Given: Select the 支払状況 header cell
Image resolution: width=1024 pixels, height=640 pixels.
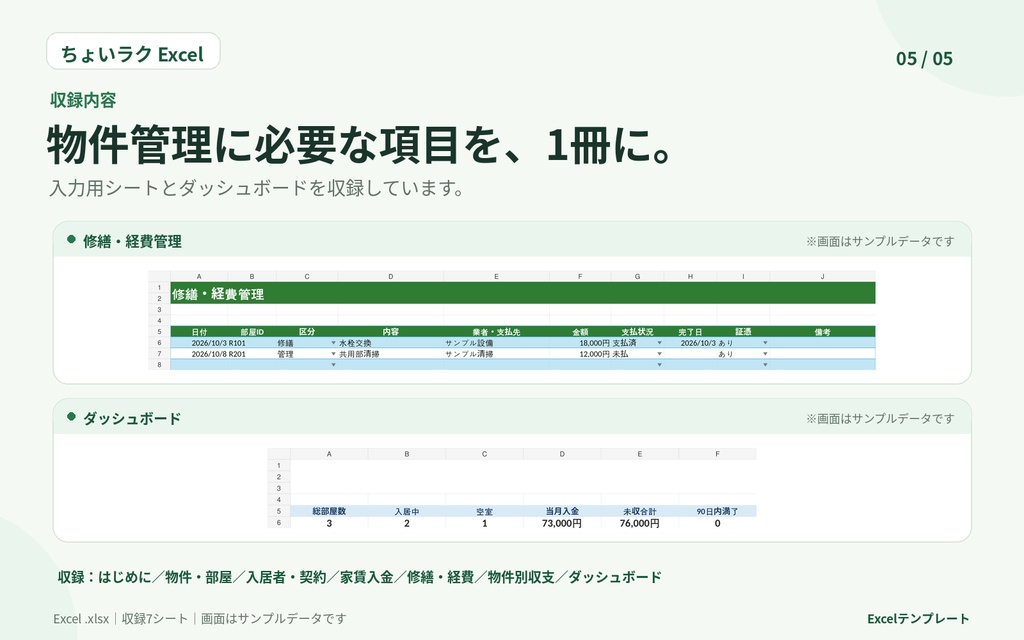Looking at the screenshot, I should [x=637, y=332].
